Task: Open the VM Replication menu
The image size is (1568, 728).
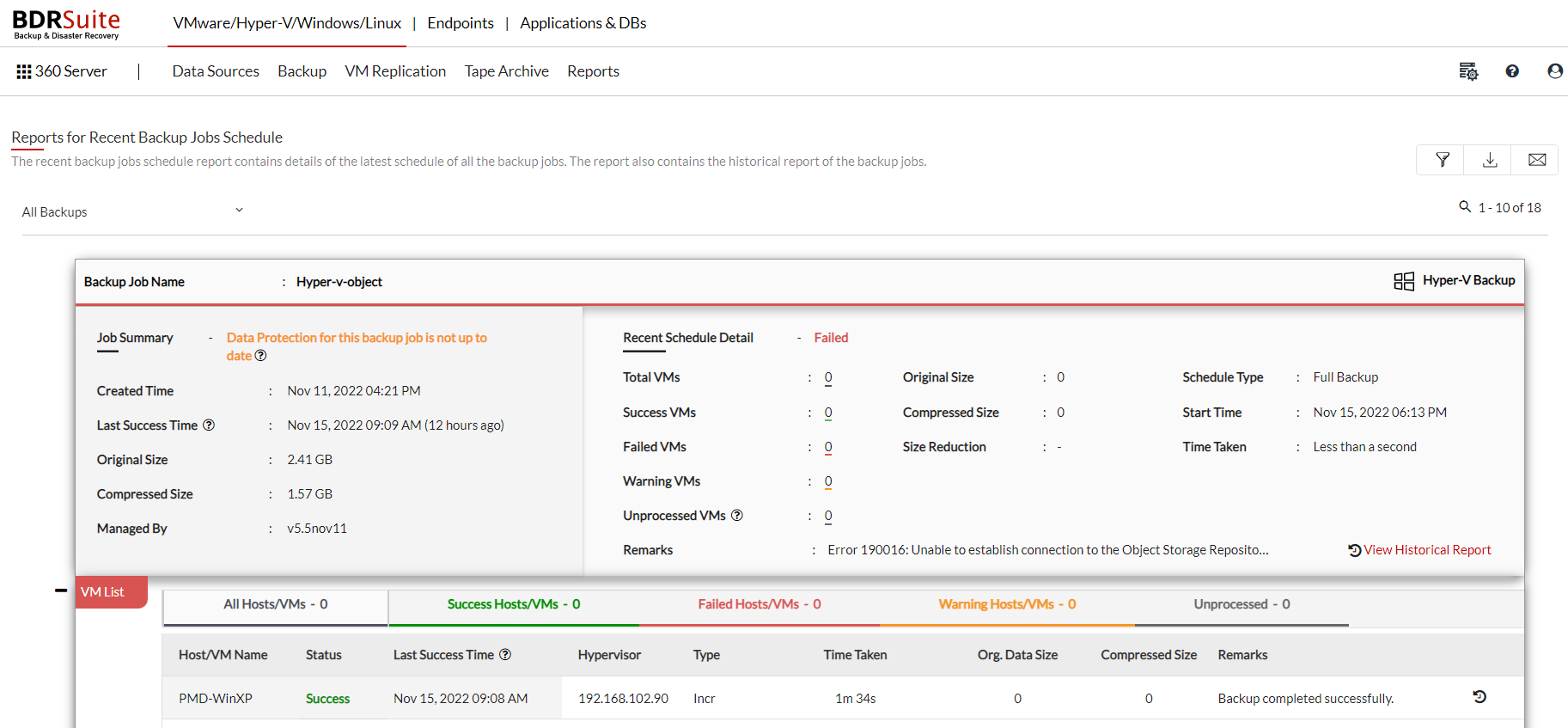Action: pos(395,71)
